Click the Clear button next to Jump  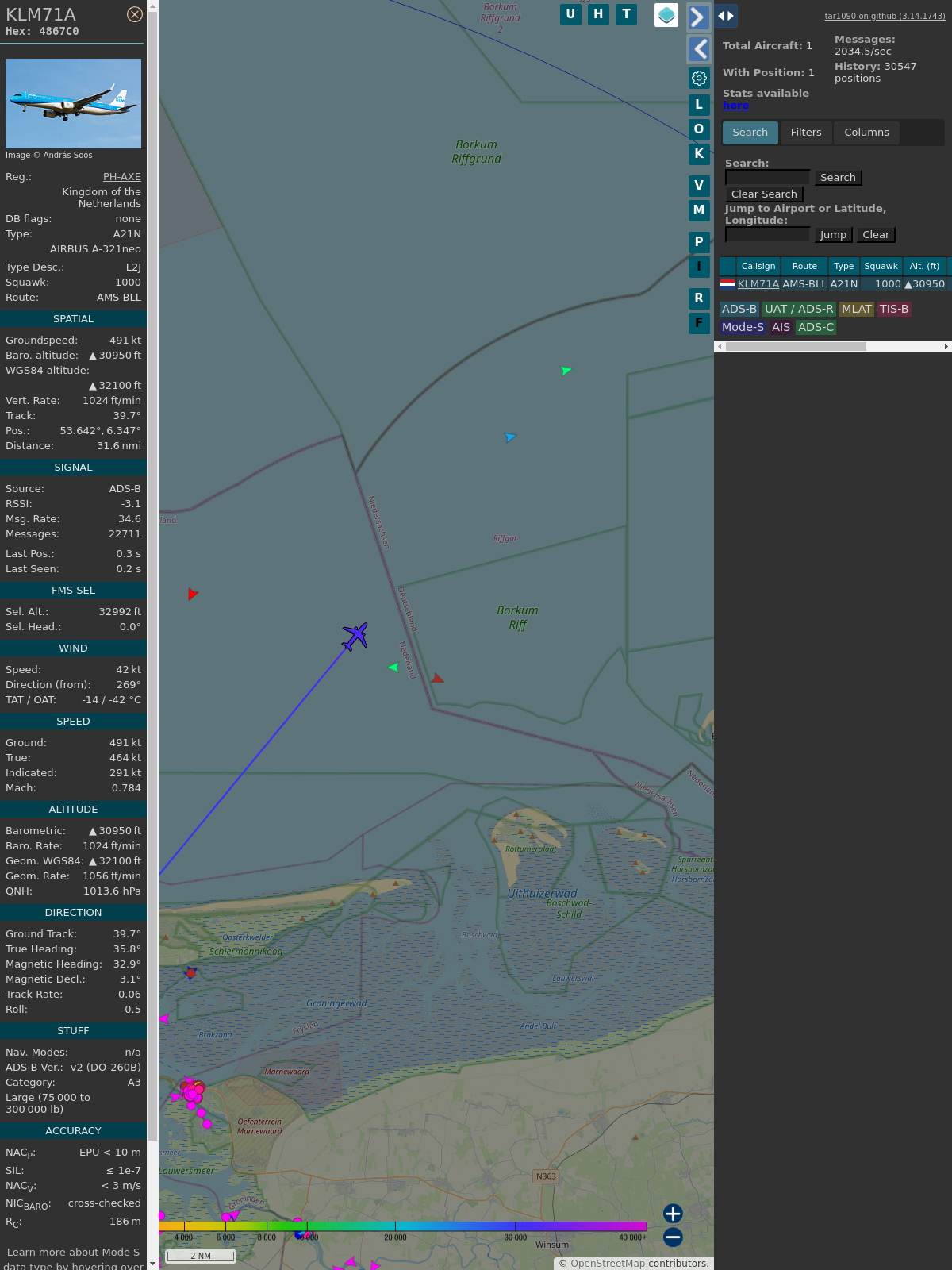876,235
